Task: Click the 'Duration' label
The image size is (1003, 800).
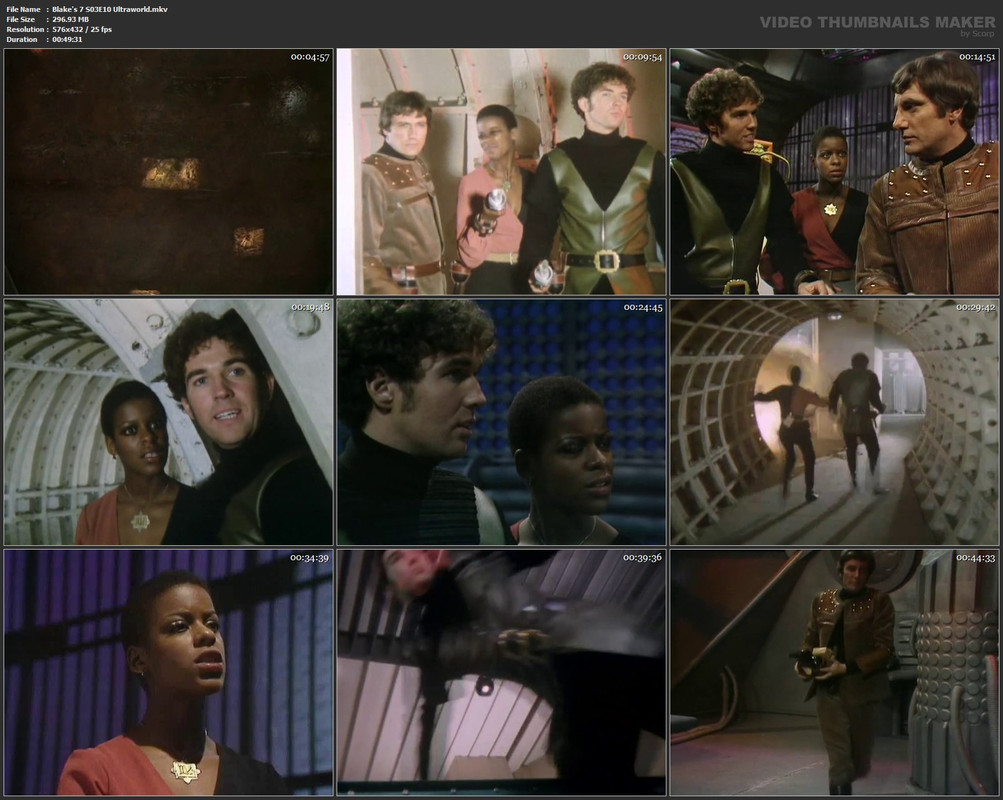Action: 22,39
